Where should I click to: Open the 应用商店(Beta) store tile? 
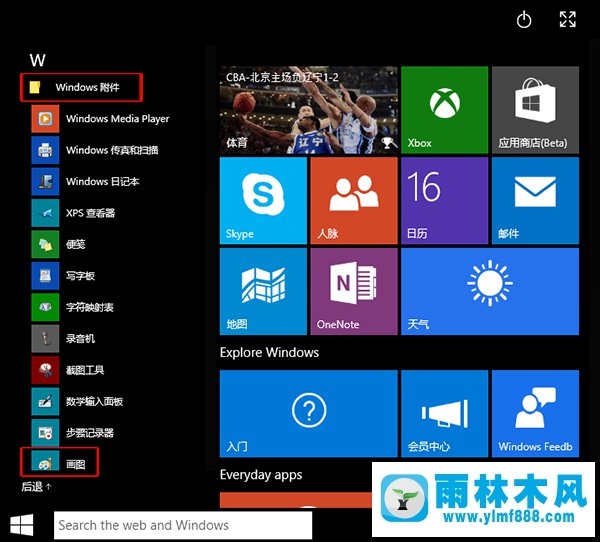(535, 110)
